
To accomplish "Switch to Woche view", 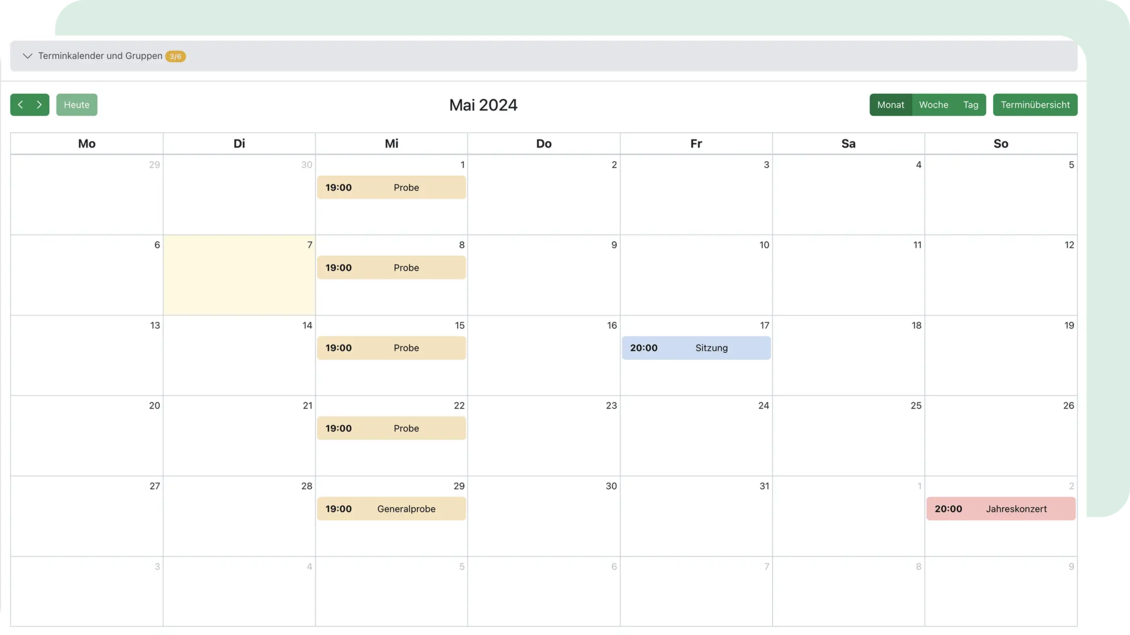I will (933, 105).
